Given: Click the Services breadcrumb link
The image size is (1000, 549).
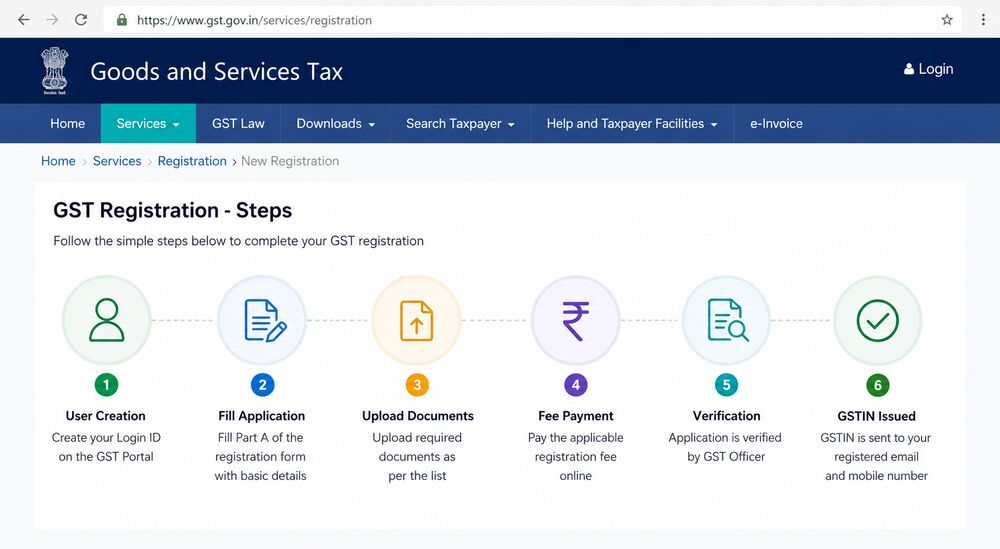Looking at the screenshot, I should (117, 161).
